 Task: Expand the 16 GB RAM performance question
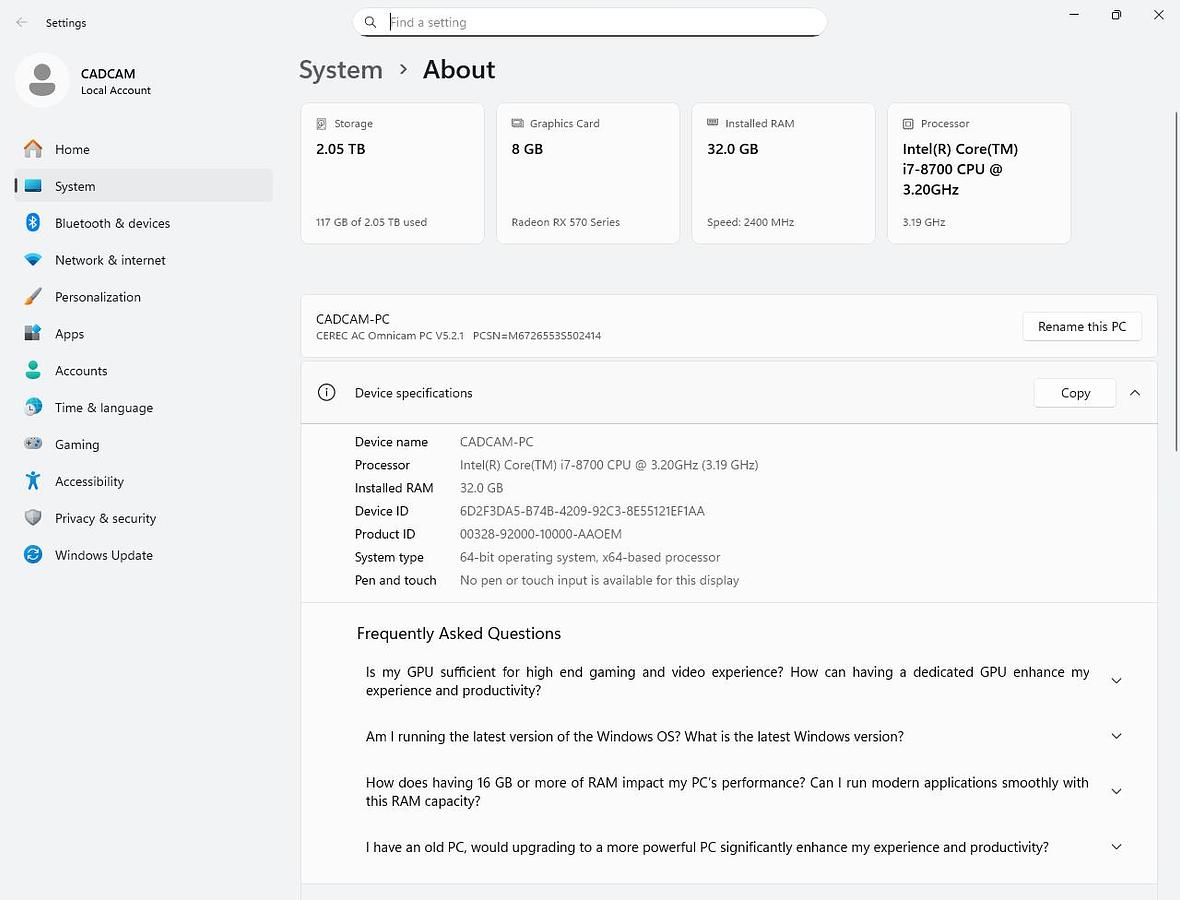(x=1116, y=792)
